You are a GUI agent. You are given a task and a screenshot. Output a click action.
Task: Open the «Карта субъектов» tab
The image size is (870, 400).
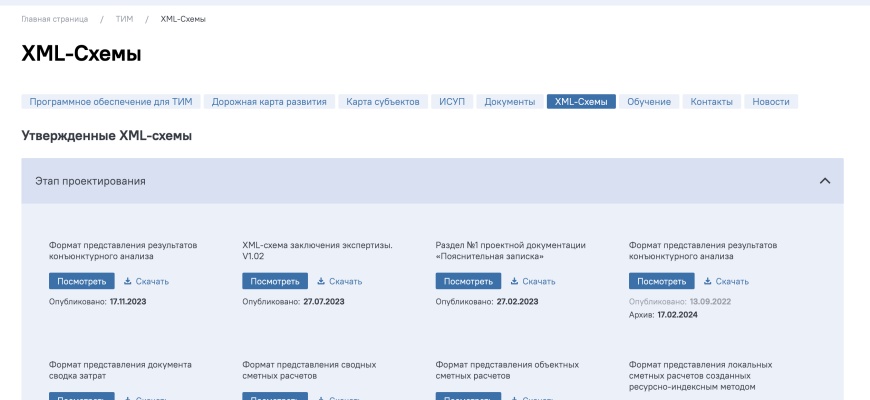coord(383,102)
